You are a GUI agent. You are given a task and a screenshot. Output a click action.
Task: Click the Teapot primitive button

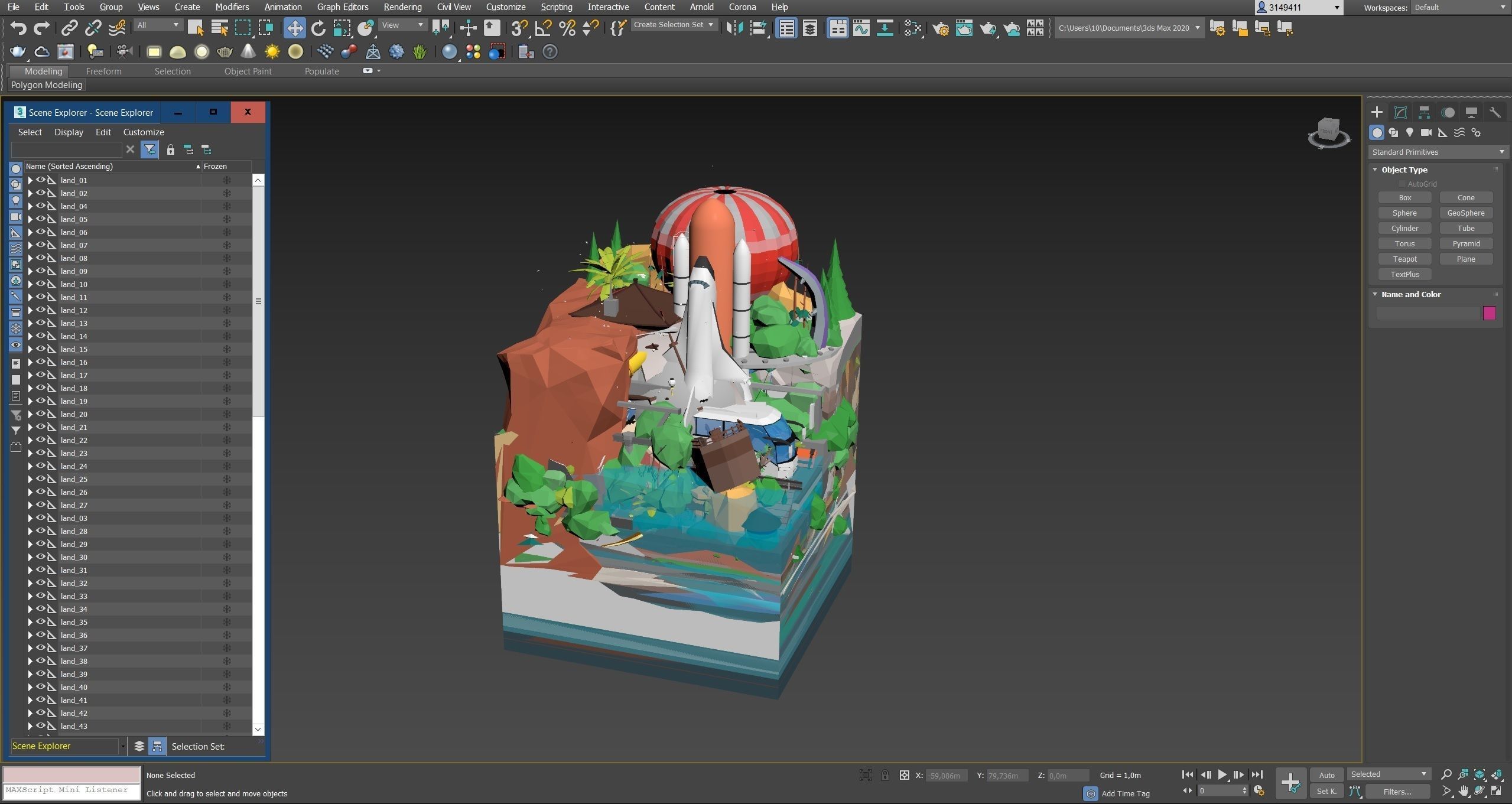click(x=1404, y=259)
